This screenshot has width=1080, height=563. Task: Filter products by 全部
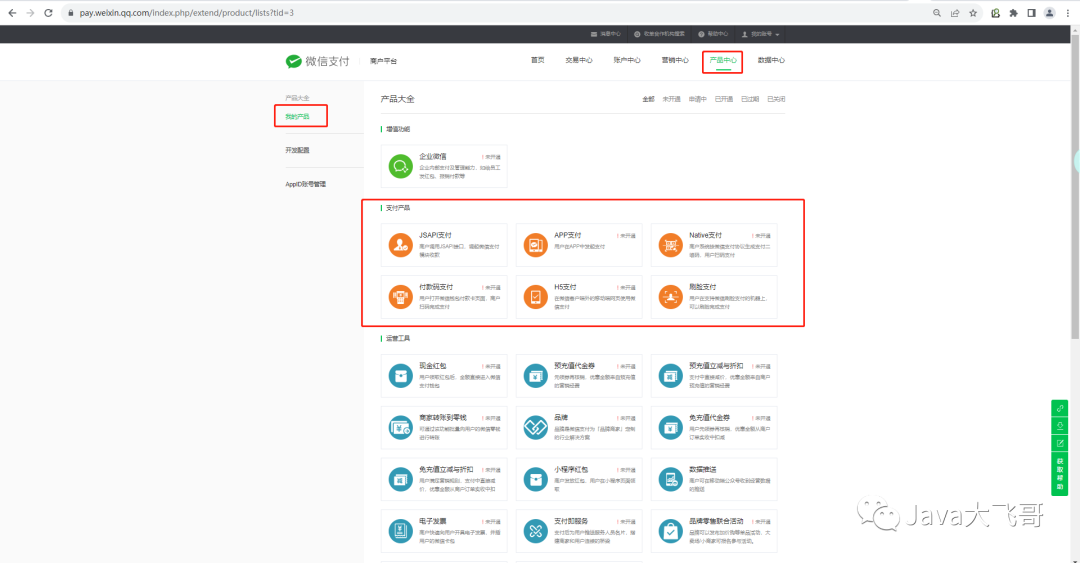pyautogui.click(x=648, y=99)
